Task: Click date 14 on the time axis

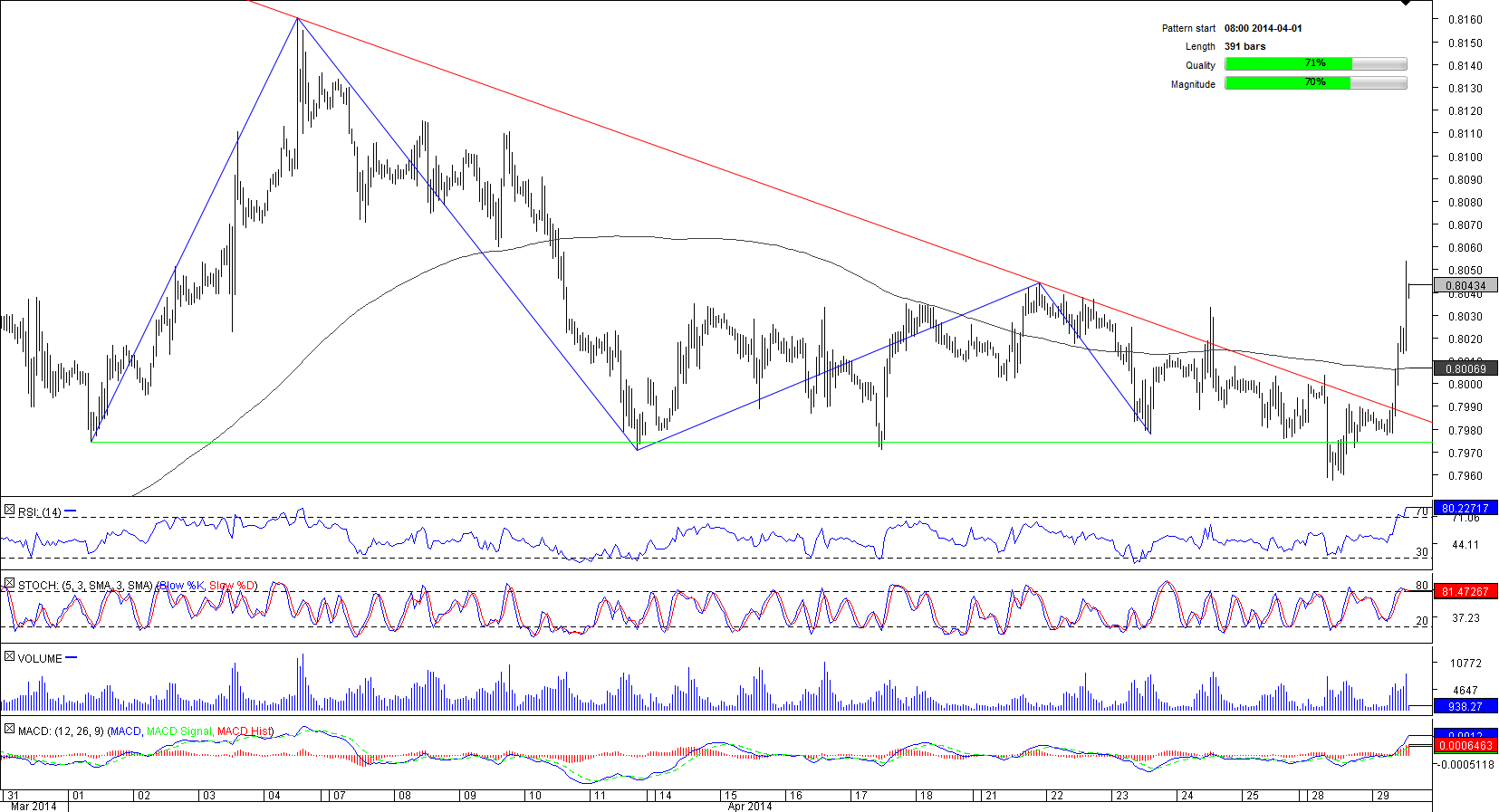Action: coord(665,796)
